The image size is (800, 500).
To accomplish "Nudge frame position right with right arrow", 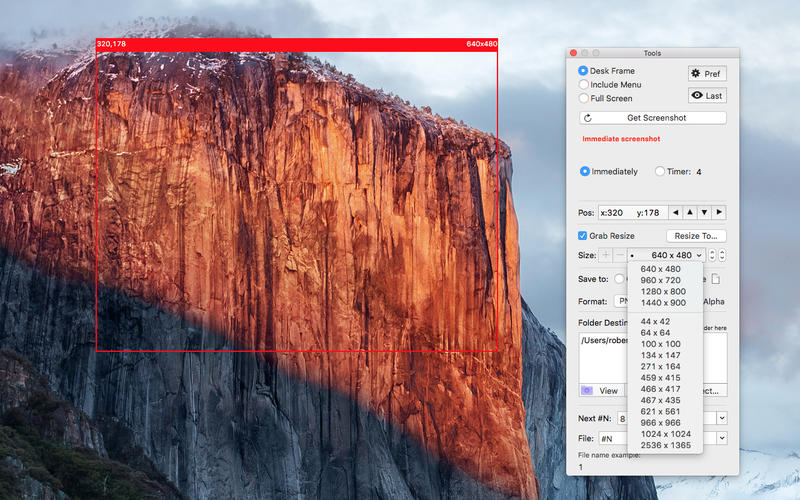I will (718, 213).
